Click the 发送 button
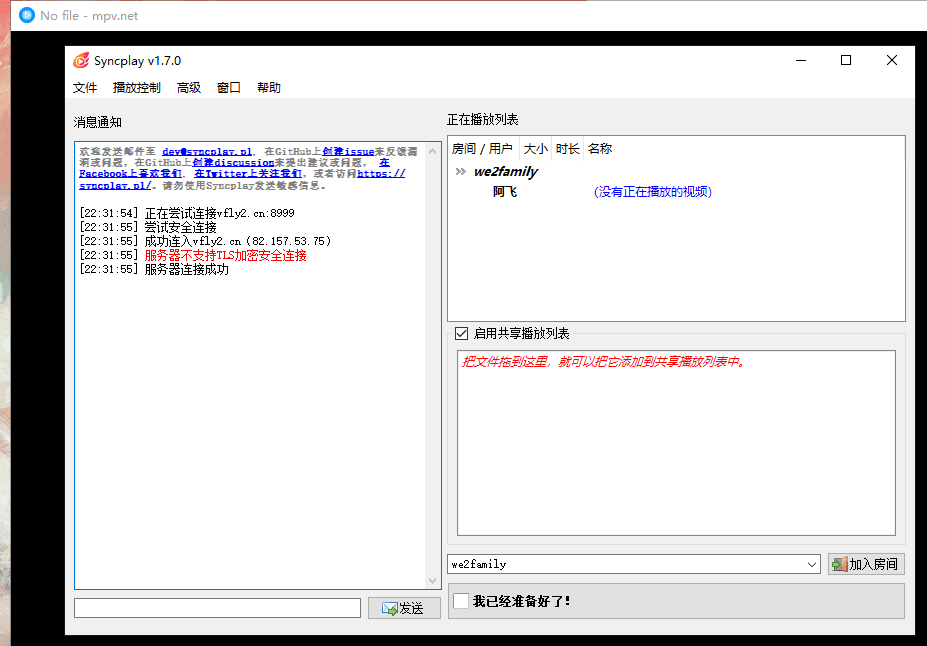 [x=404, y=608]
